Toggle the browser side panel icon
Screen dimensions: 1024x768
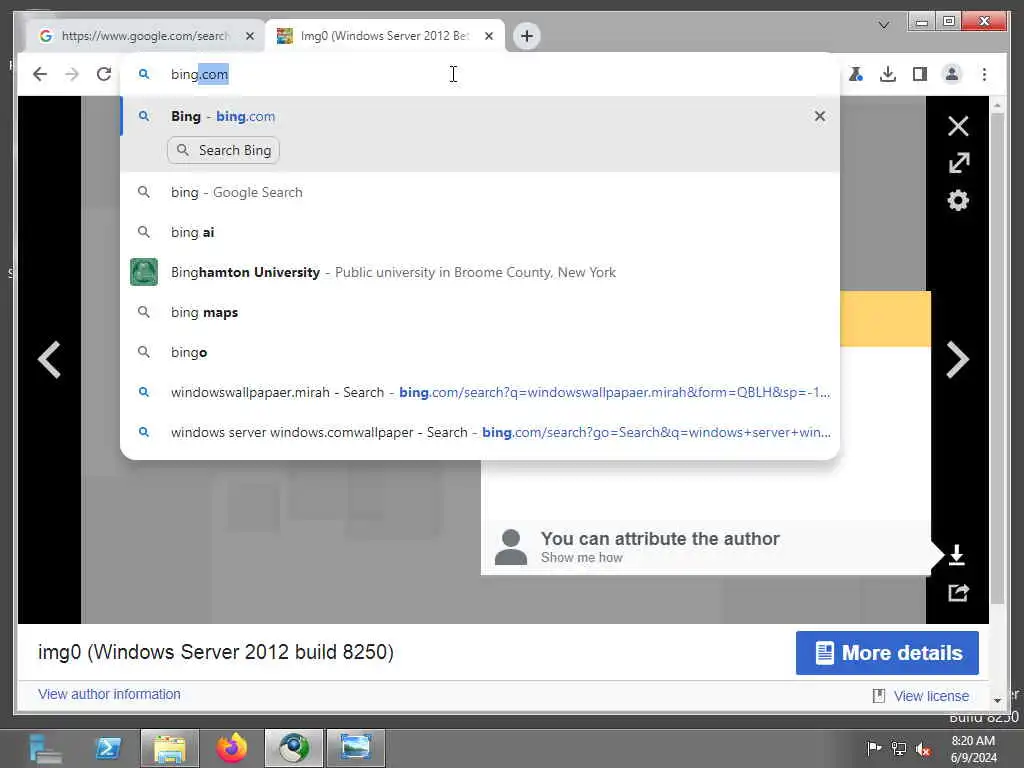(x=920, y=74)
